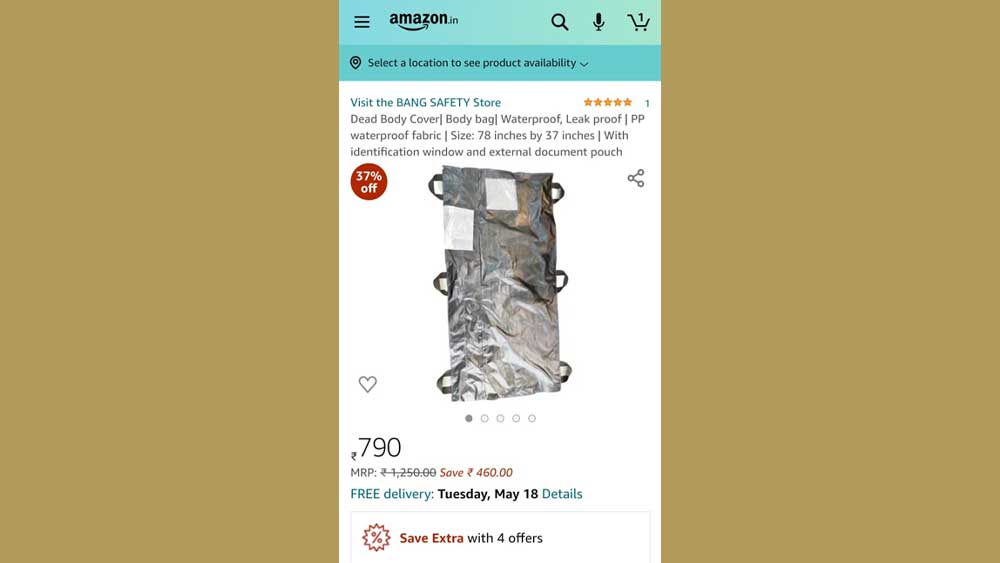Open the hamburger menu
Image resolution: width=1000 pixels, height=563 pixels.
(362, 22)
